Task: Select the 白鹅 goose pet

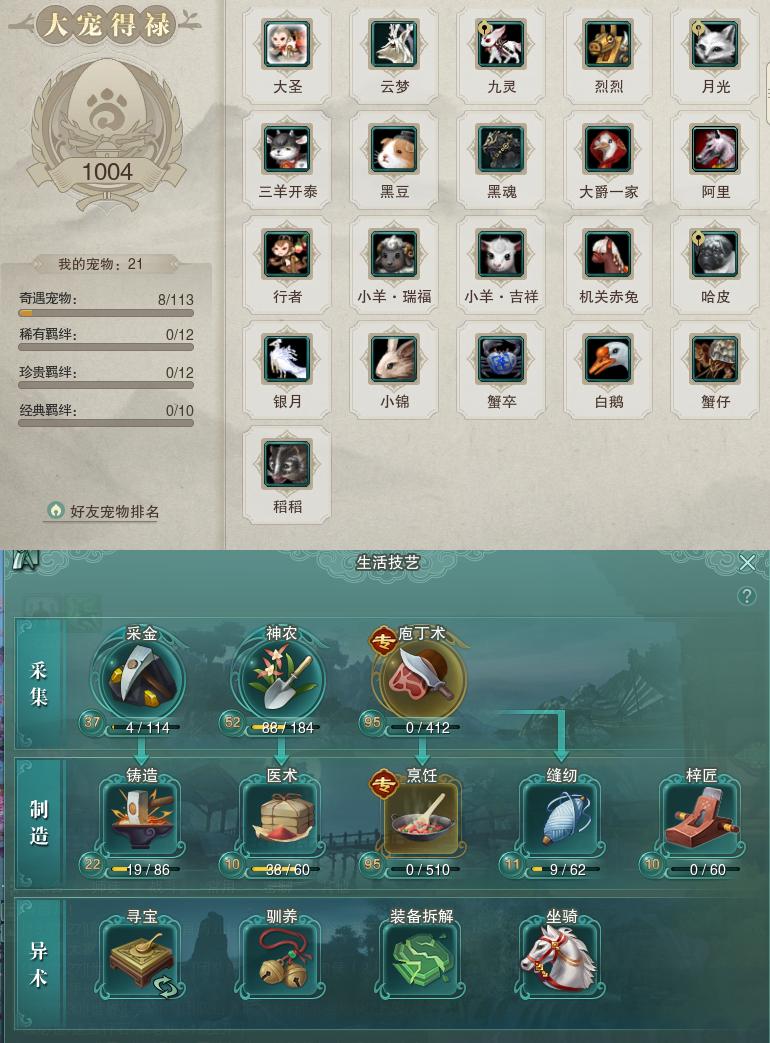Action: [608, 359]
